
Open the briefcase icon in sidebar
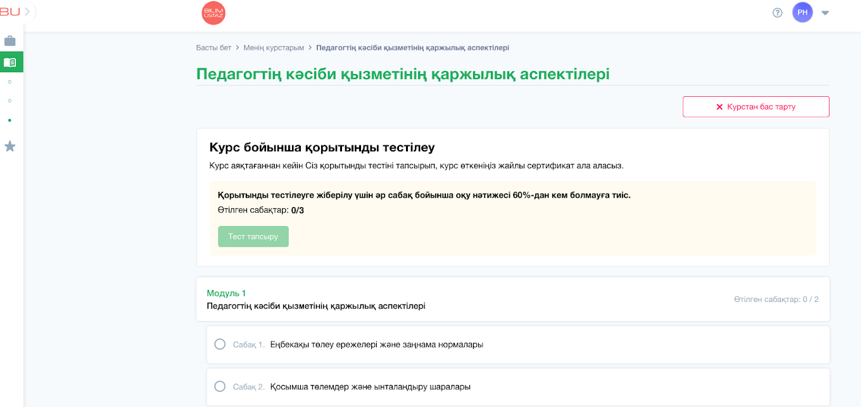(x=10, y=41)
